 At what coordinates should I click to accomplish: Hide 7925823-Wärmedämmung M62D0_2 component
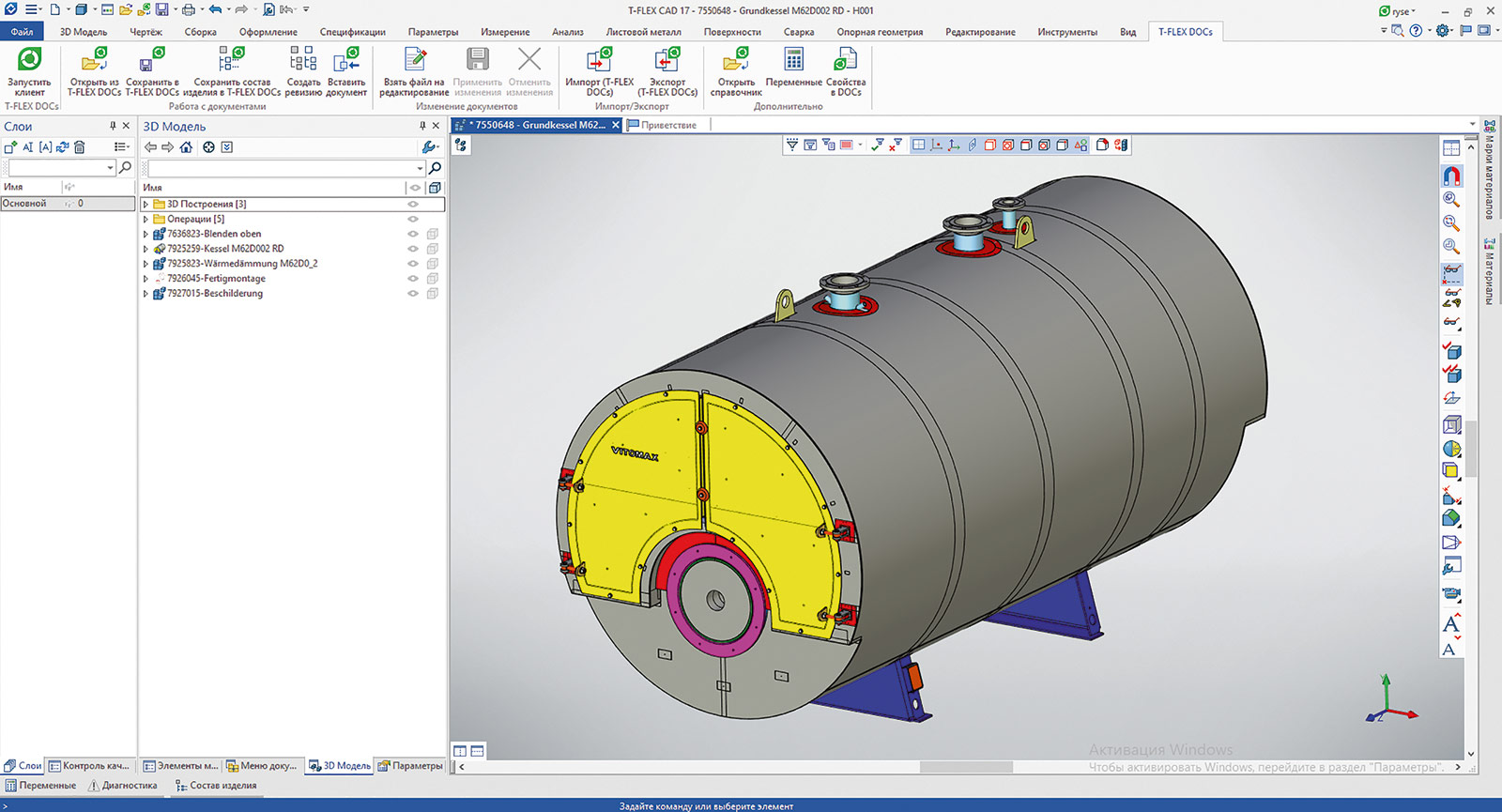tap(412, 264)
